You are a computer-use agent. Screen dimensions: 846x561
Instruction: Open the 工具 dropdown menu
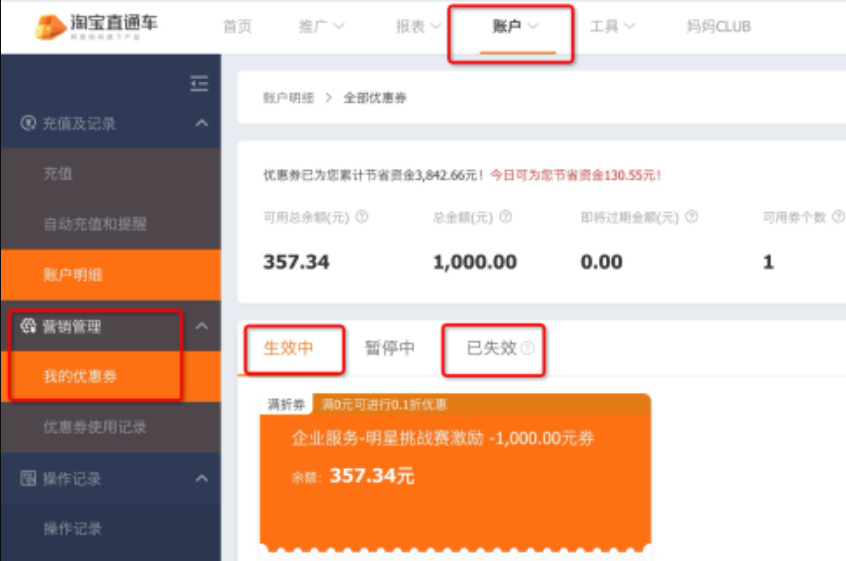(612, 26)
